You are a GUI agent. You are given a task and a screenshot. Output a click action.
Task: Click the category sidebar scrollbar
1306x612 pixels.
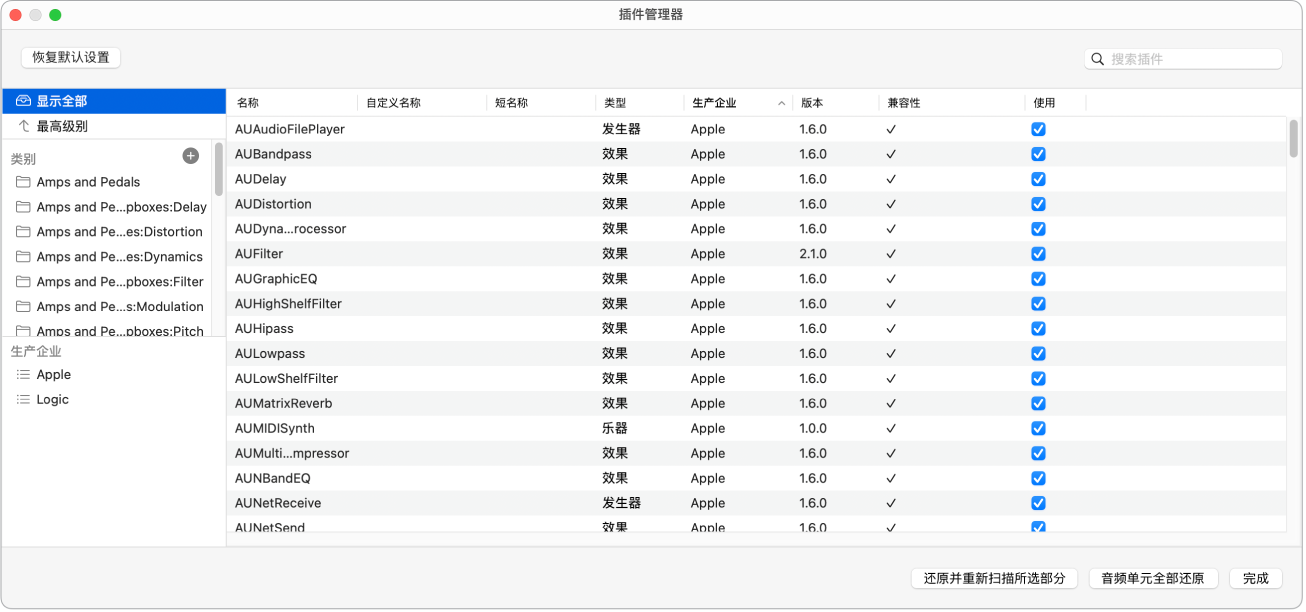218,168
